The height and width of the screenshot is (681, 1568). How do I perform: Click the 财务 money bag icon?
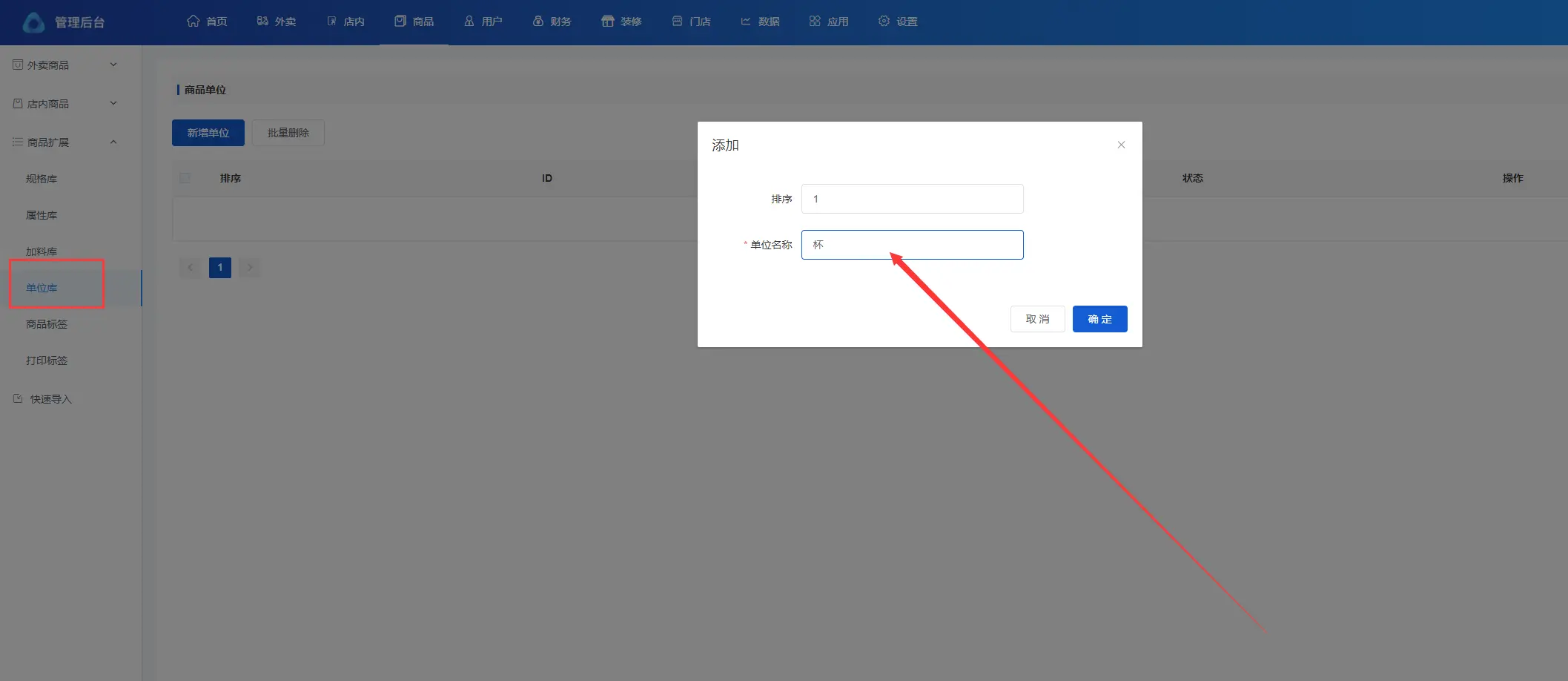(x=538, y=21)
